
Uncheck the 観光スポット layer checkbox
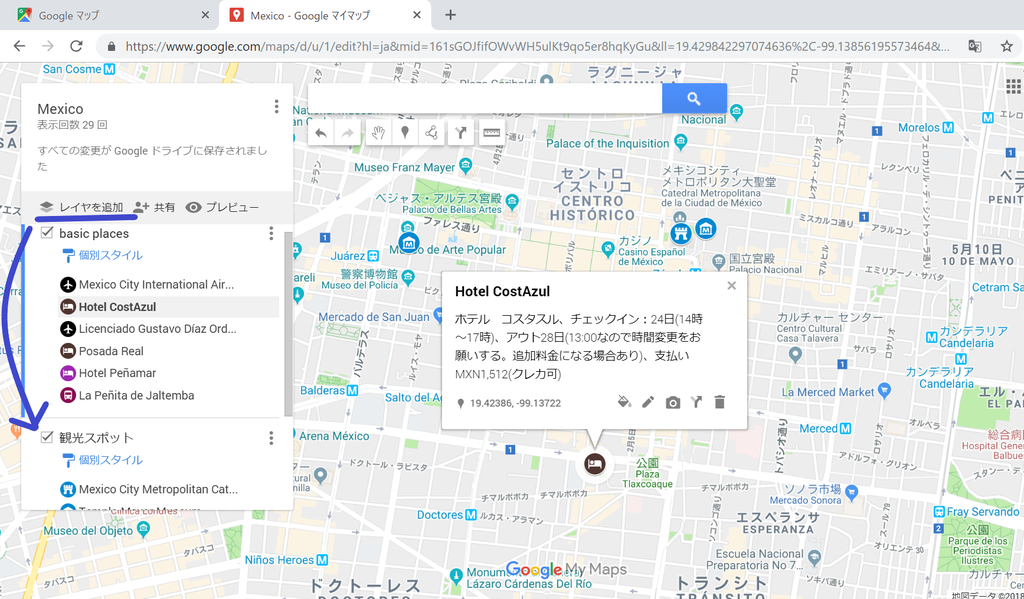pos(47,437)
